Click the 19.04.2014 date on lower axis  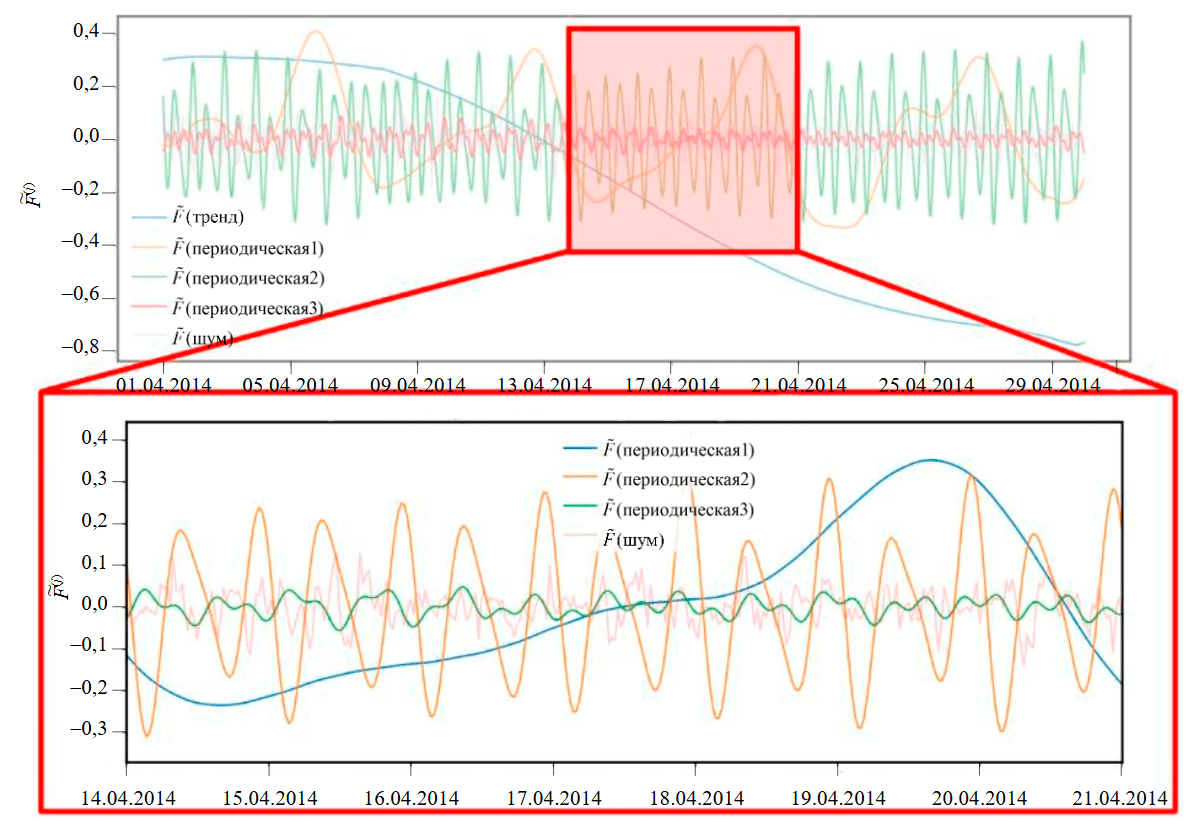[838, 797]
